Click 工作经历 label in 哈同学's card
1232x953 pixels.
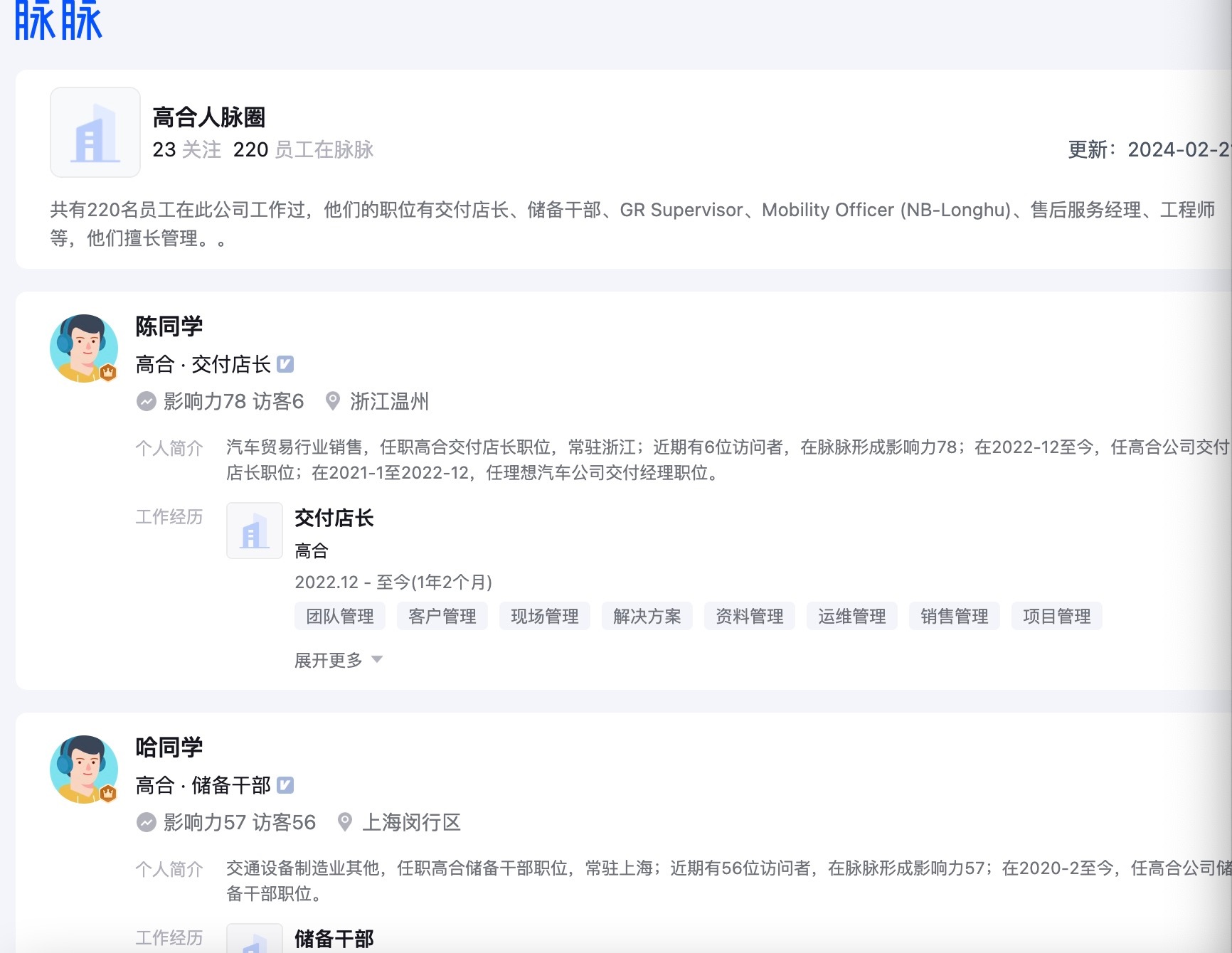(169, 938)
